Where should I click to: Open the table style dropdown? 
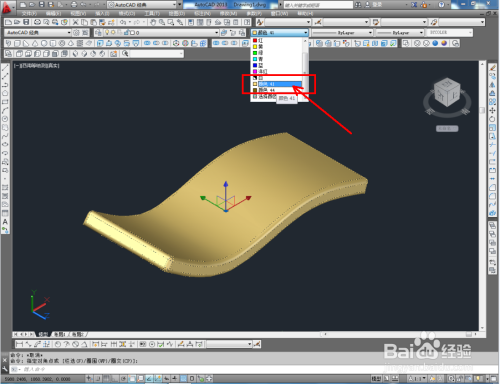tap(404, 22)
